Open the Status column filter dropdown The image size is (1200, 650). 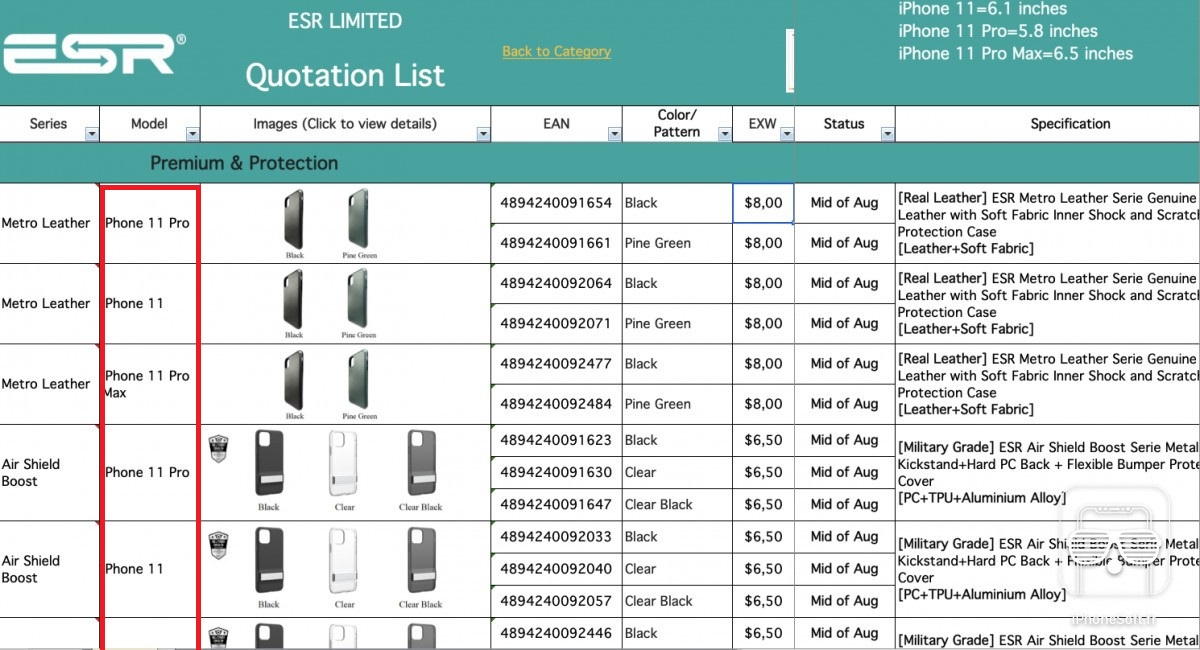(887, 133)
